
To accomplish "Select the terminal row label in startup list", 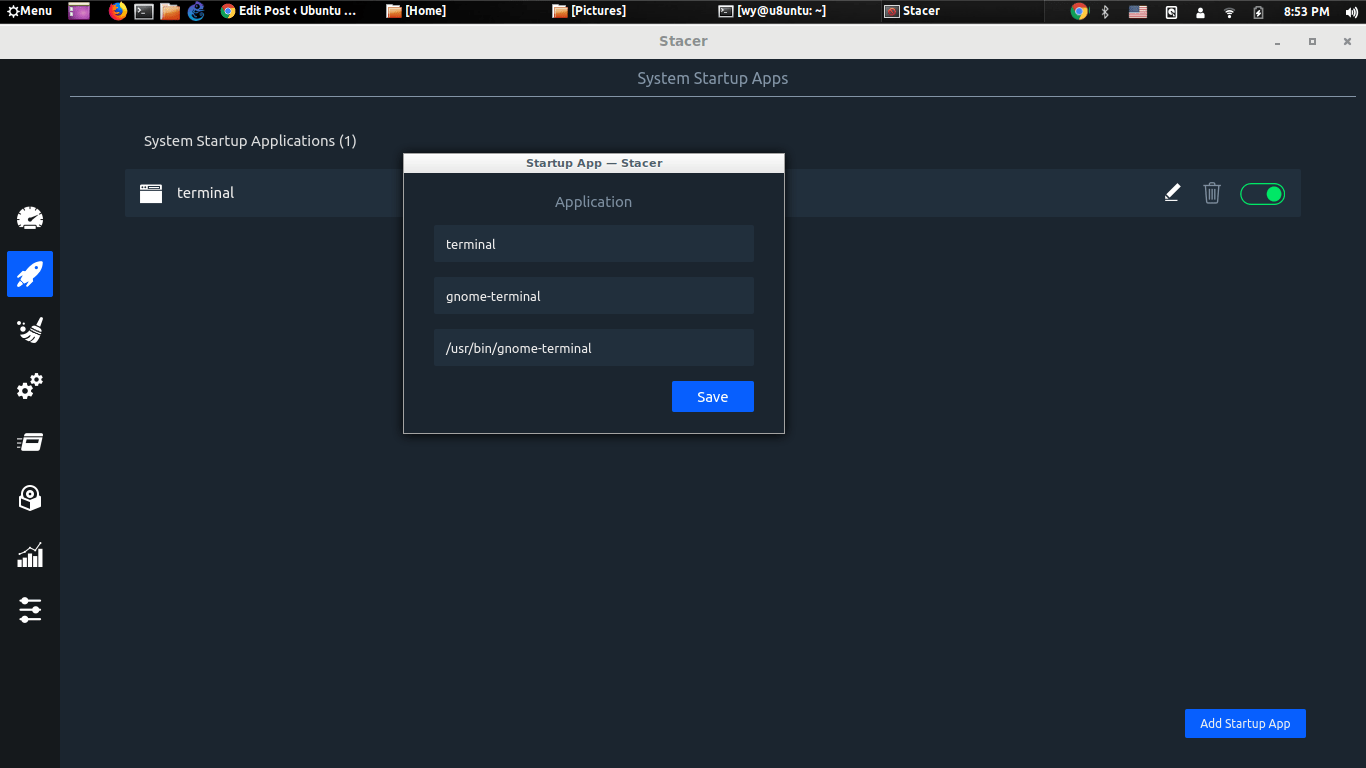I will [x=205, y=193].
